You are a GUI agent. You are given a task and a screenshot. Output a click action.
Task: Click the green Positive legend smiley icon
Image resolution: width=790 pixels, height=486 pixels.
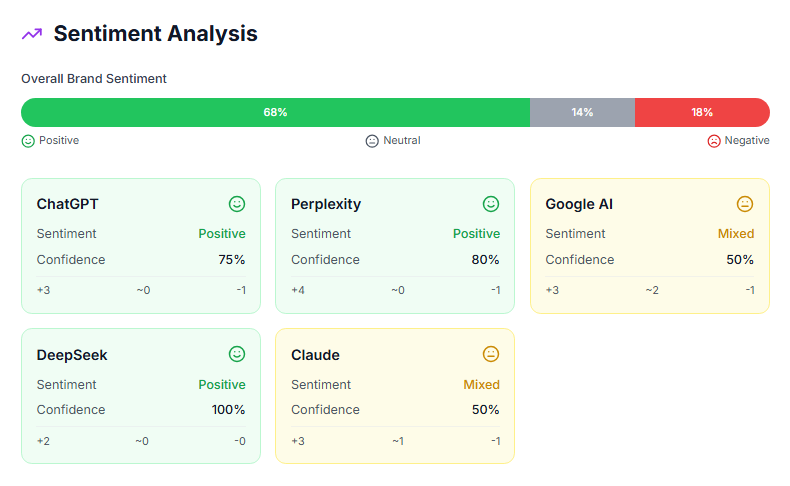28,141
